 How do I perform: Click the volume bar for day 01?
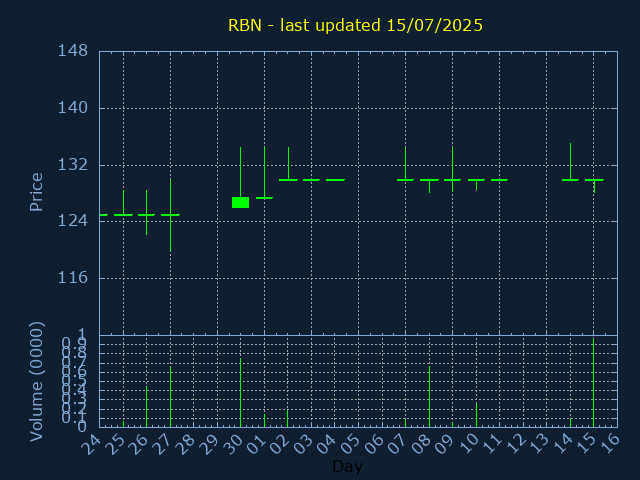click(264, 420)
